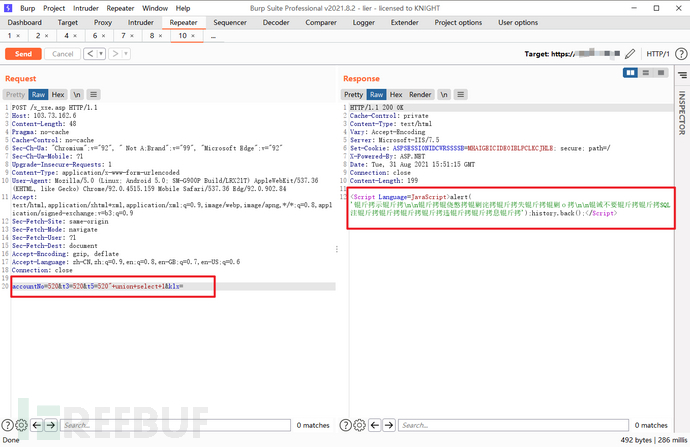Toggle the Inspector panel menu icon
Screen dimensions: 690x447
click(x=682, y=75)
